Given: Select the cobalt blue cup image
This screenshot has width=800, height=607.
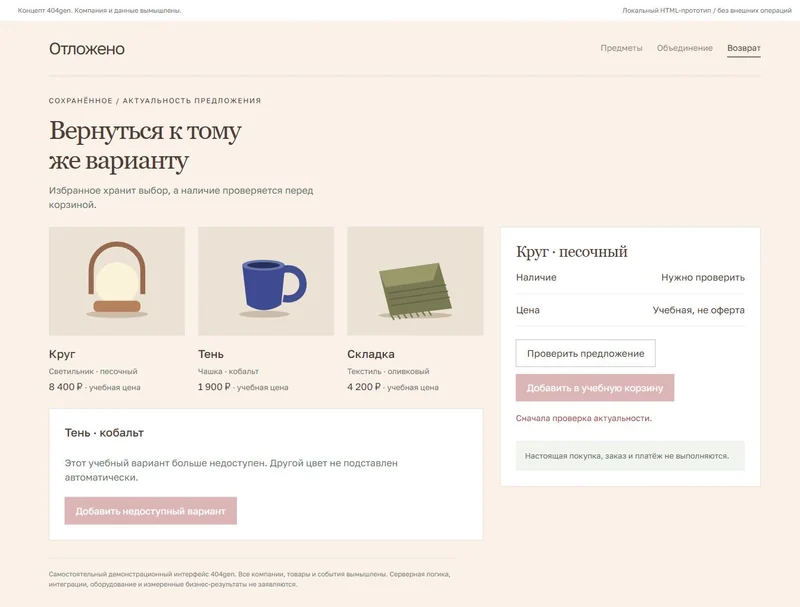Looking at the screenshot, I should (266, 281).
